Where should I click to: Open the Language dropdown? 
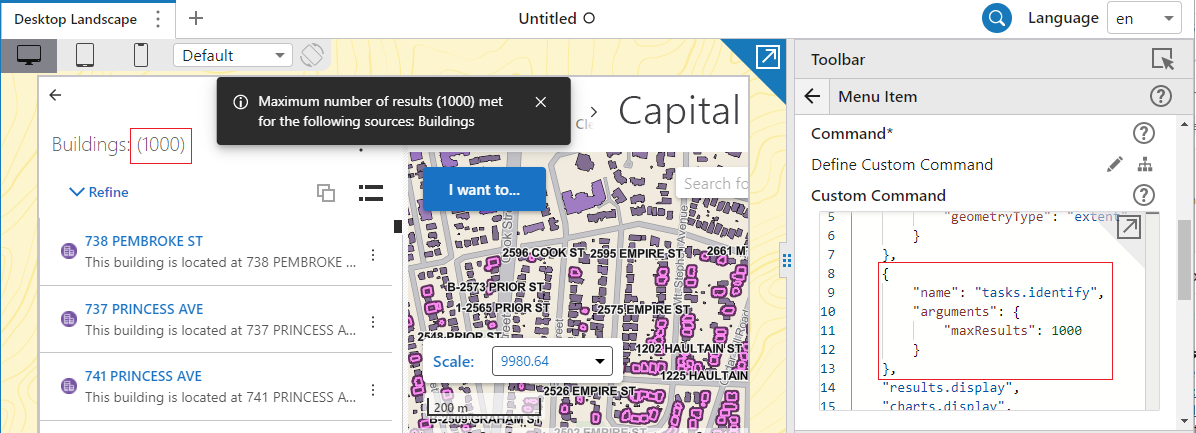(1144, 19)
